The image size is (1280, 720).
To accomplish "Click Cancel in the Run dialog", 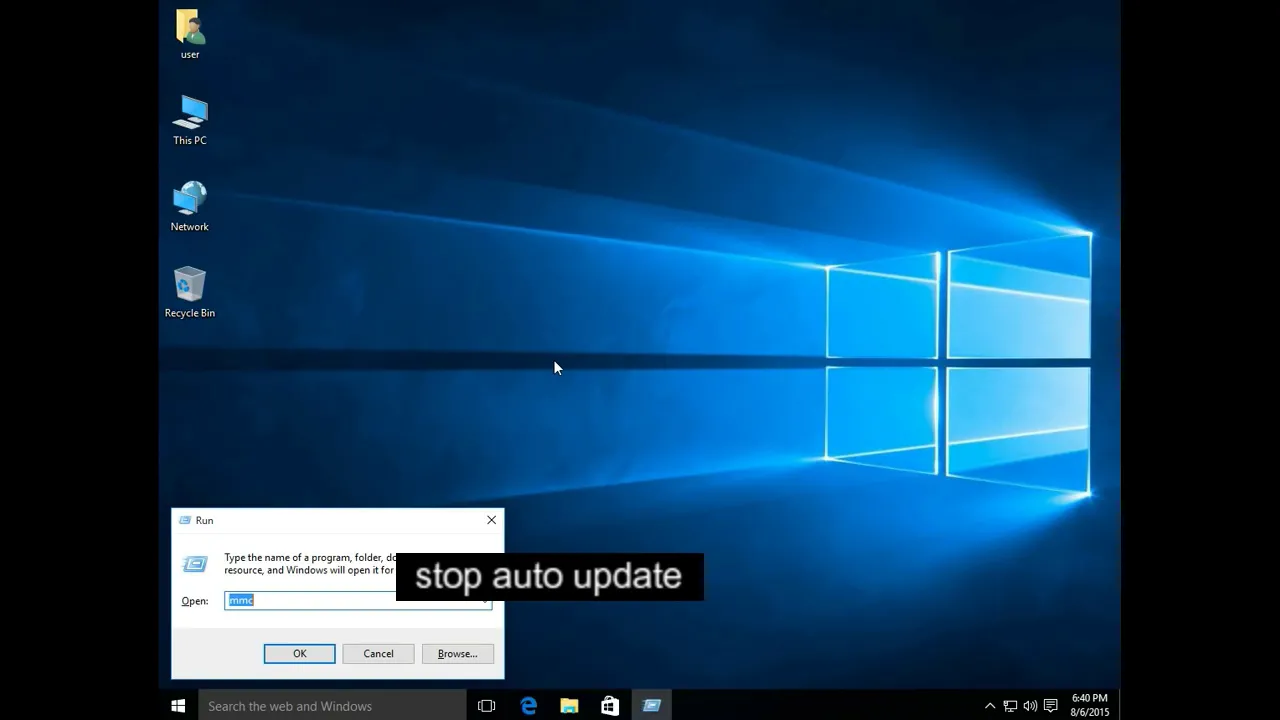I will 378,654.
